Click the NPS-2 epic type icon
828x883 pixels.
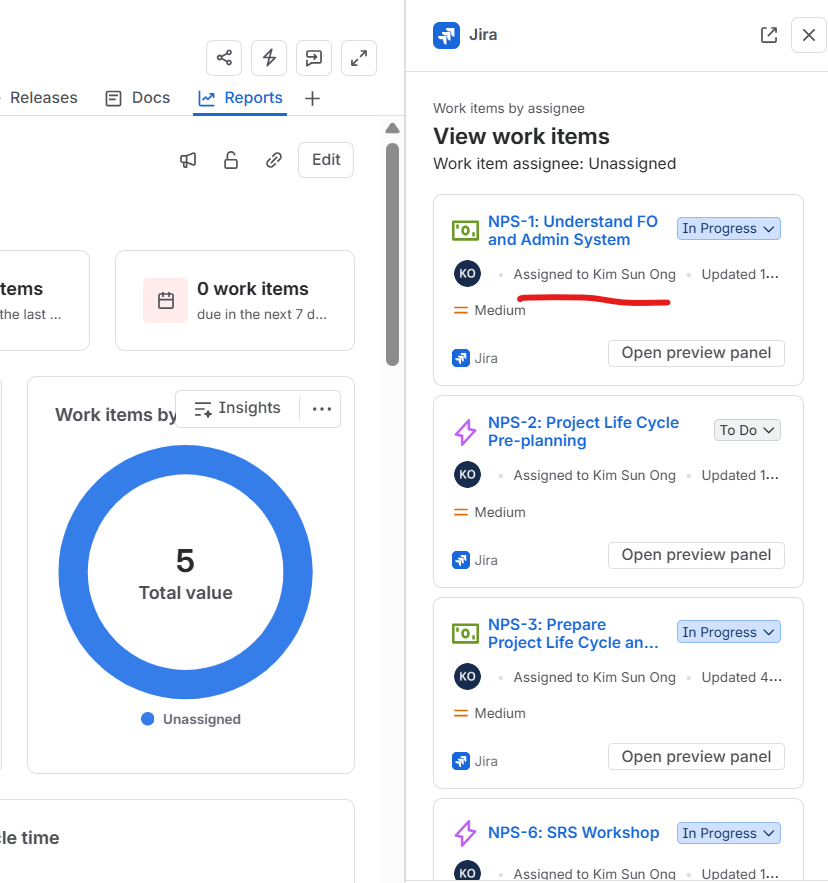coord(465,432)
